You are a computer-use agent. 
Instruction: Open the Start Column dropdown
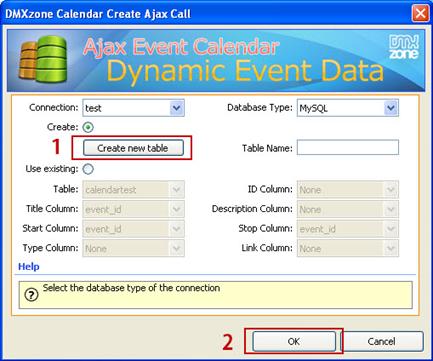pos(133,229)
